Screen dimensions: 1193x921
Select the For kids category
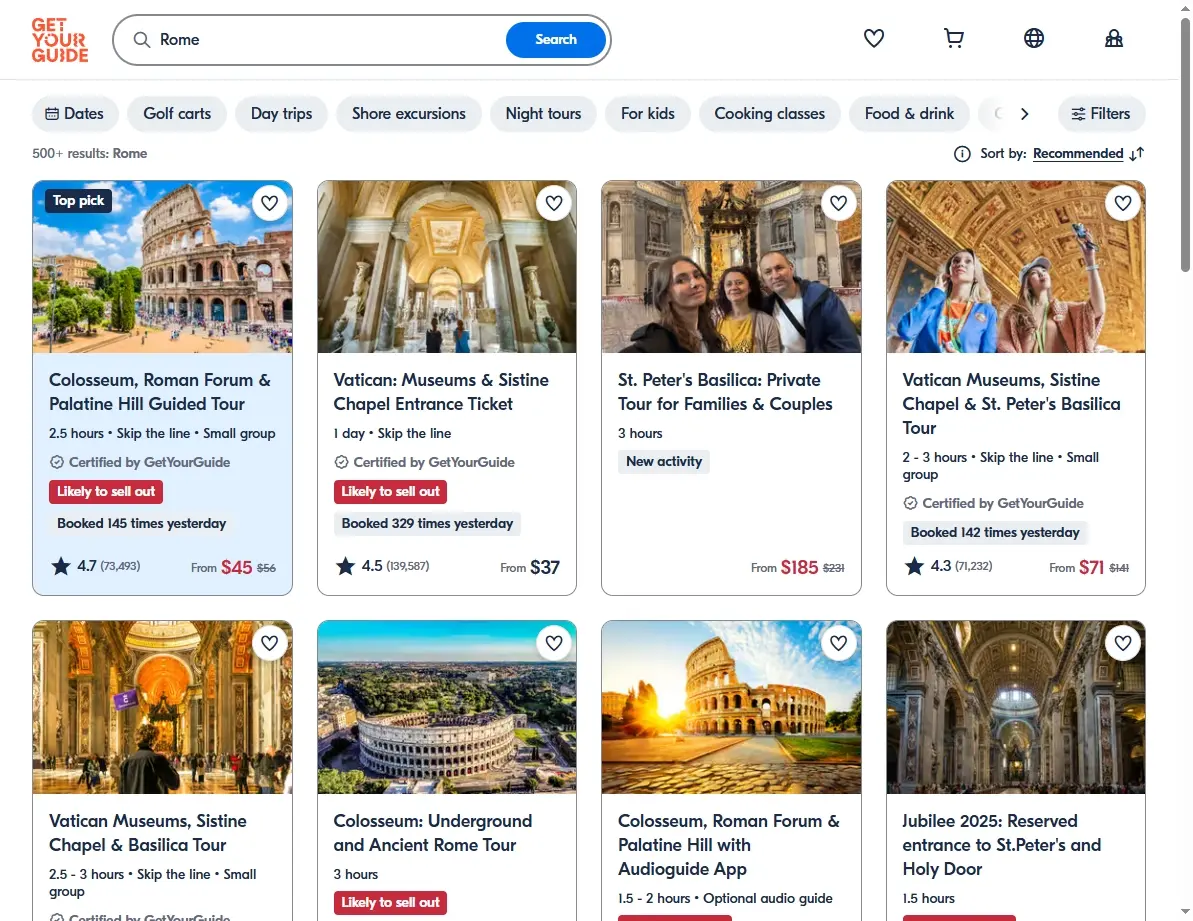(647, 114)
